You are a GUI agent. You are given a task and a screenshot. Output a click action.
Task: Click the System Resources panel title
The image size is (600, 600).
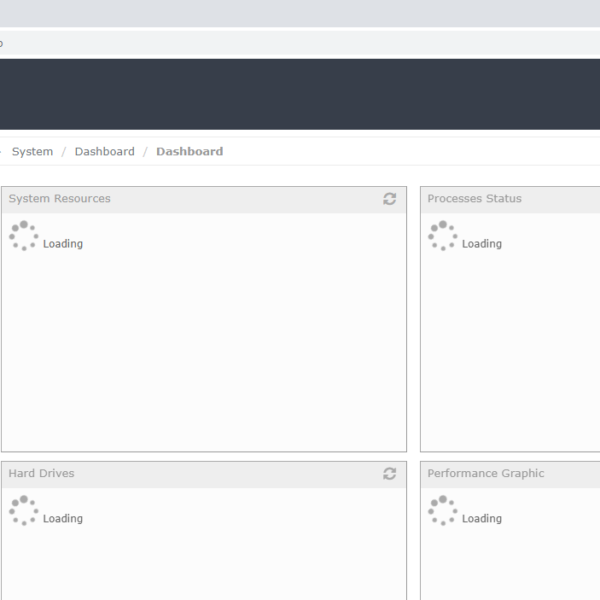tap(60, 199)
